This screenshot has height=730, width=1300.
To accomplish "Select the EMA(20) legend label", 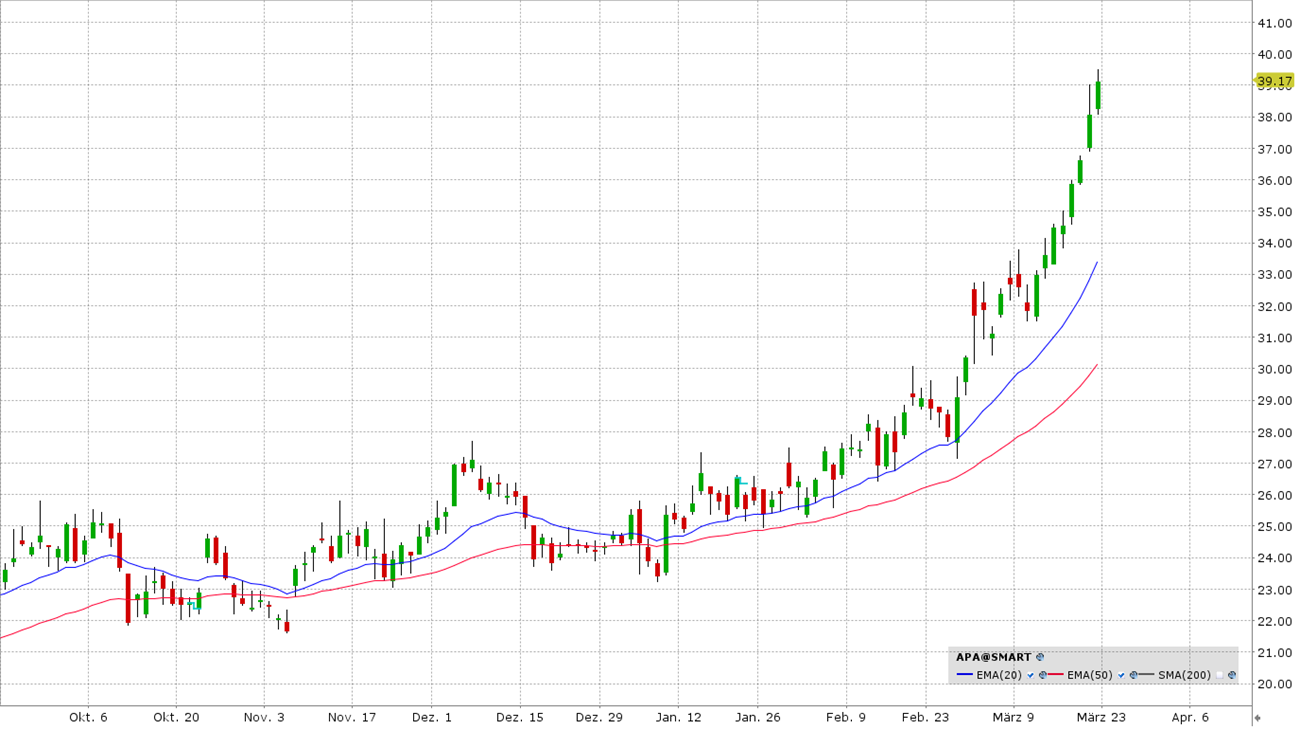I will point(999,675).
